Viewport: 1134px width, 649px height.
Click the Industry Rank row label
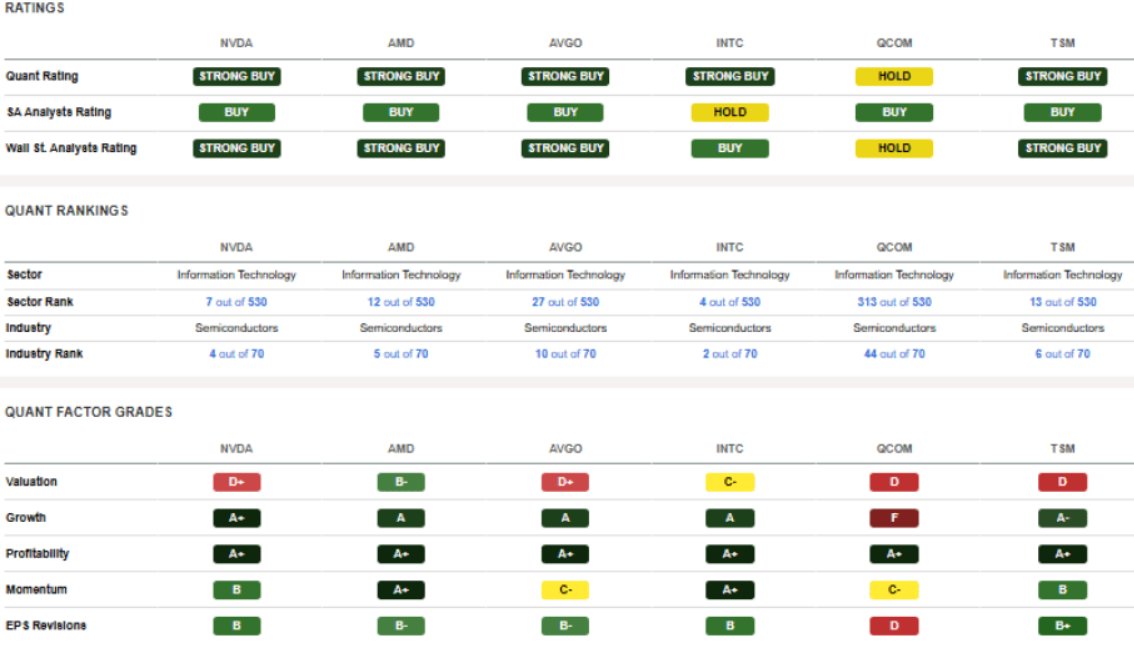(44, 354)
